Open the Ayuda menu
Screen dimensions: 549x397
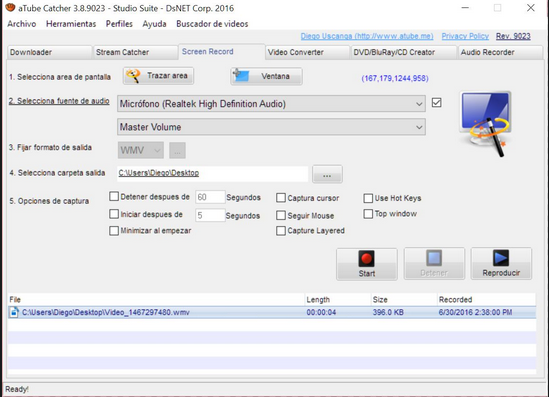click(x=154, y=24)
